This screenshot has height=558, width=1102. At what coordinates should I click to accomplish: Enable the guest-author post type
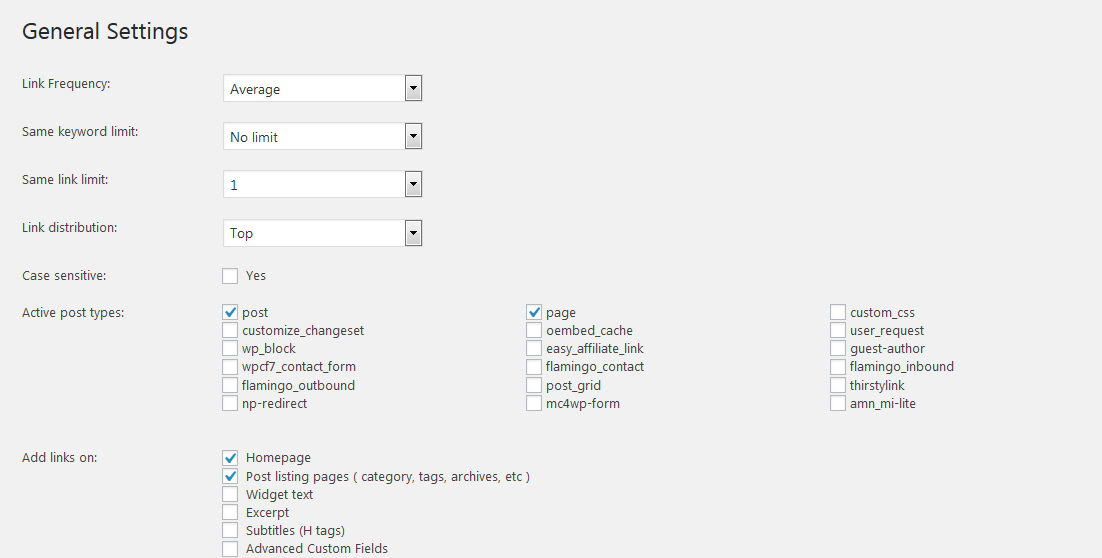[x=838, y=349]
